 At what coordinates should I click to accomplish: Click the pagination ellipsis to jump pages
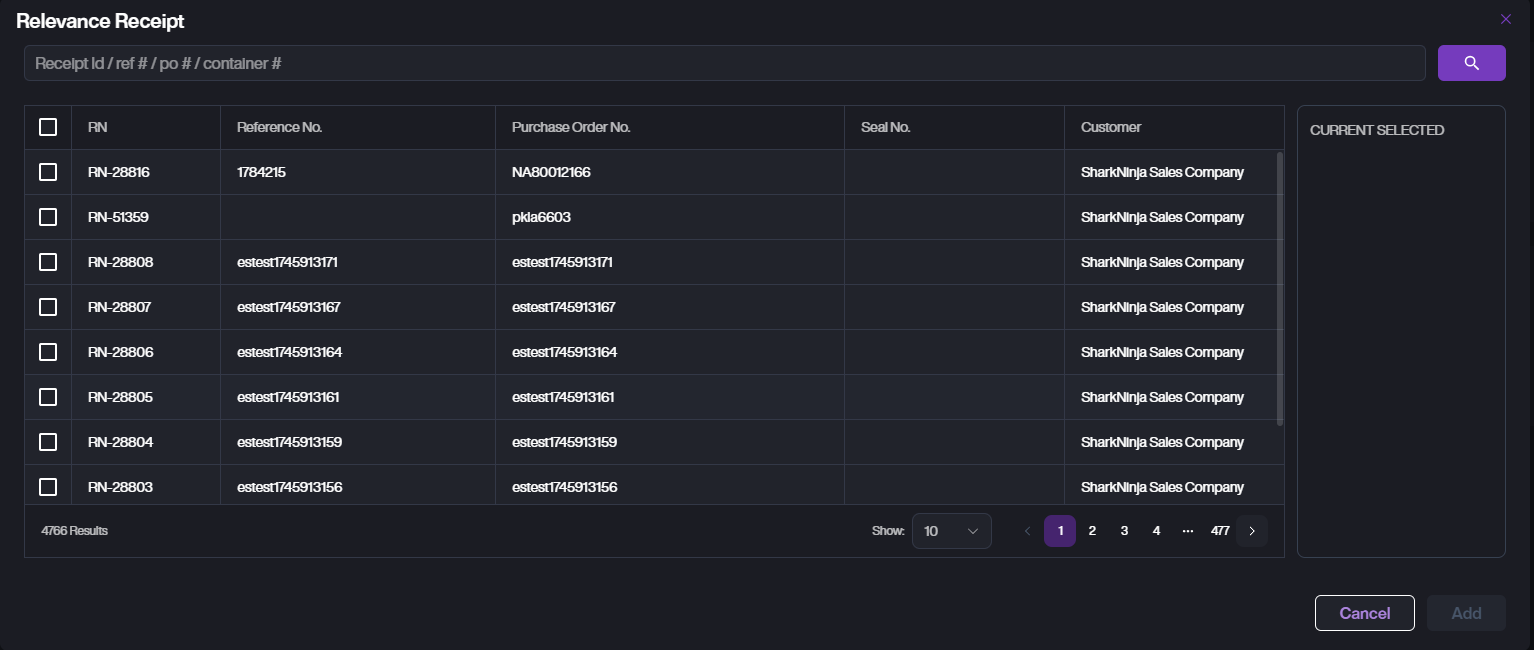[1187, 531]
